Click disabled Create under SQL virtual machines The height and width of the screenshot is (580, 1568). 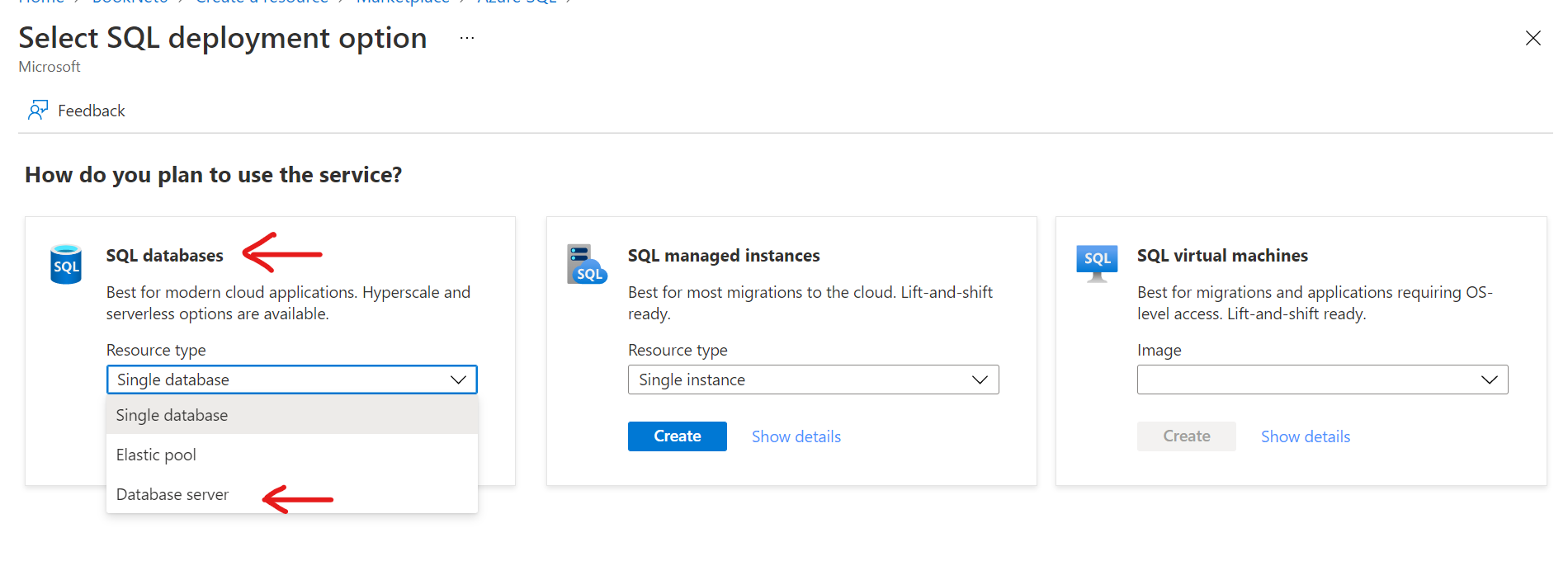point(1187,436)
